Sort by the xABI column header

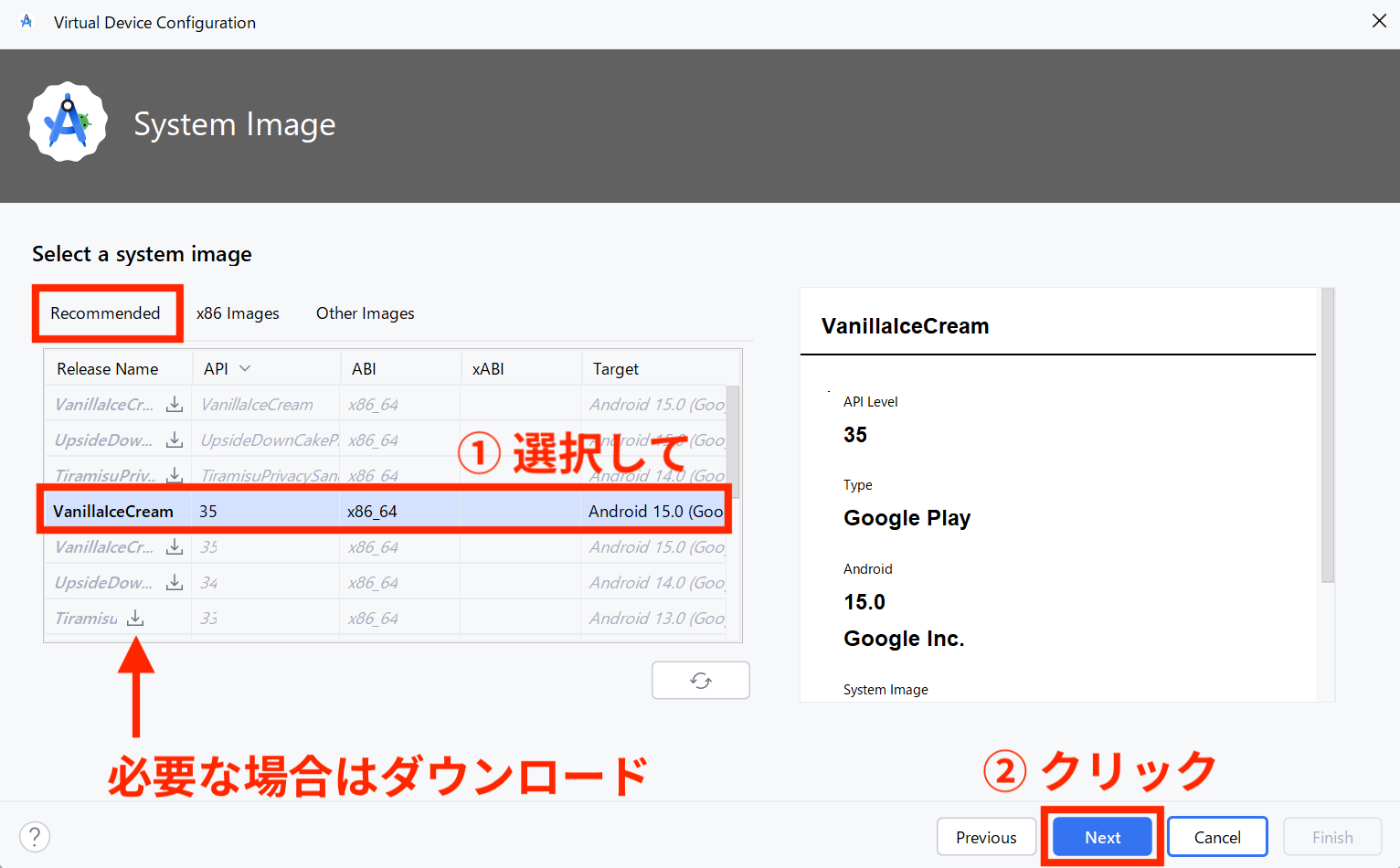(x=488, y=369)
